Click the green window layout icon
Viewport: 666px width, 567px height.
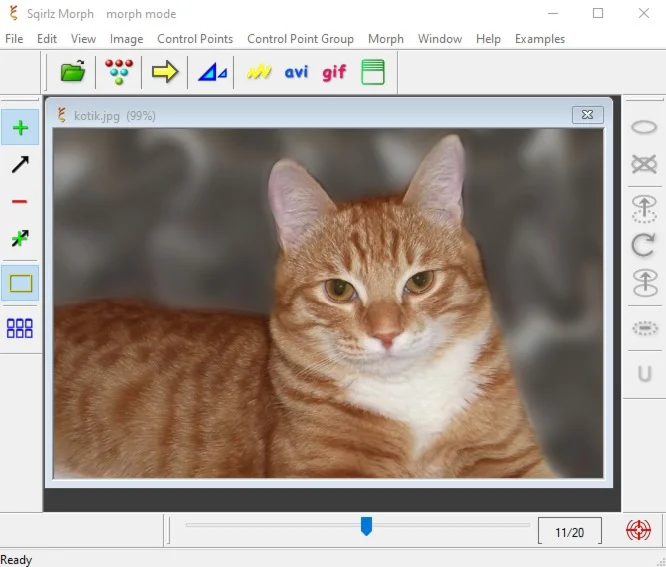click(x=373, y=72)
